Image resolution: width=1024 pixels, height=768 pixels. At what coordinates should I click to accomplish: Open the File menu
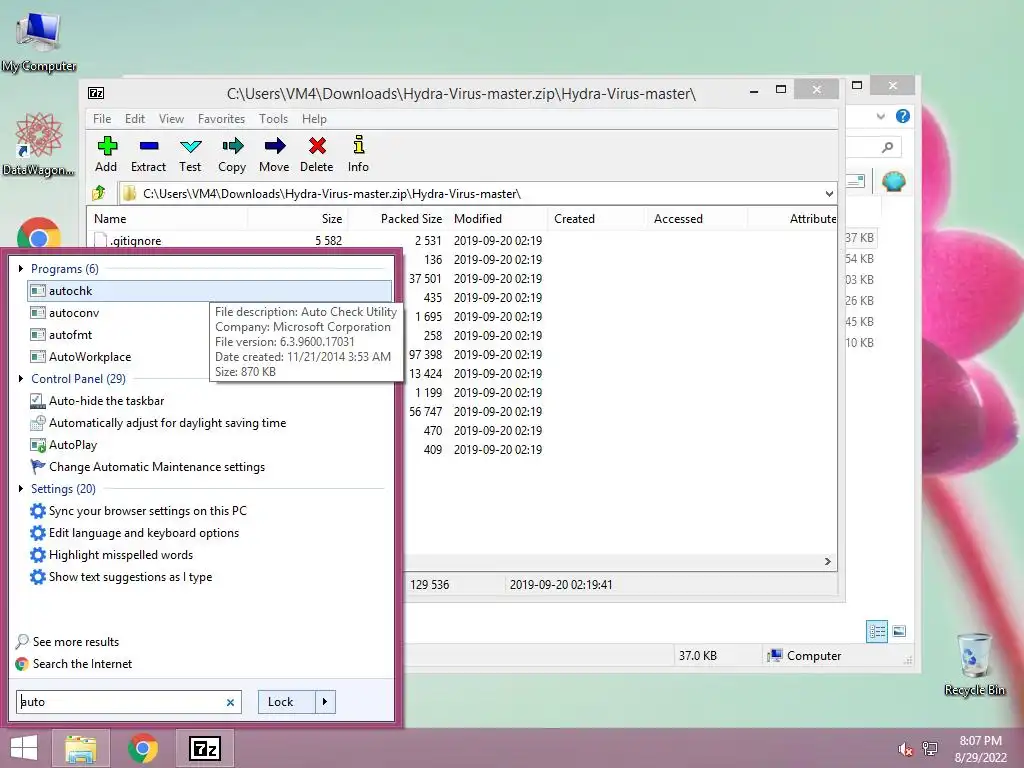click(102, 119)
